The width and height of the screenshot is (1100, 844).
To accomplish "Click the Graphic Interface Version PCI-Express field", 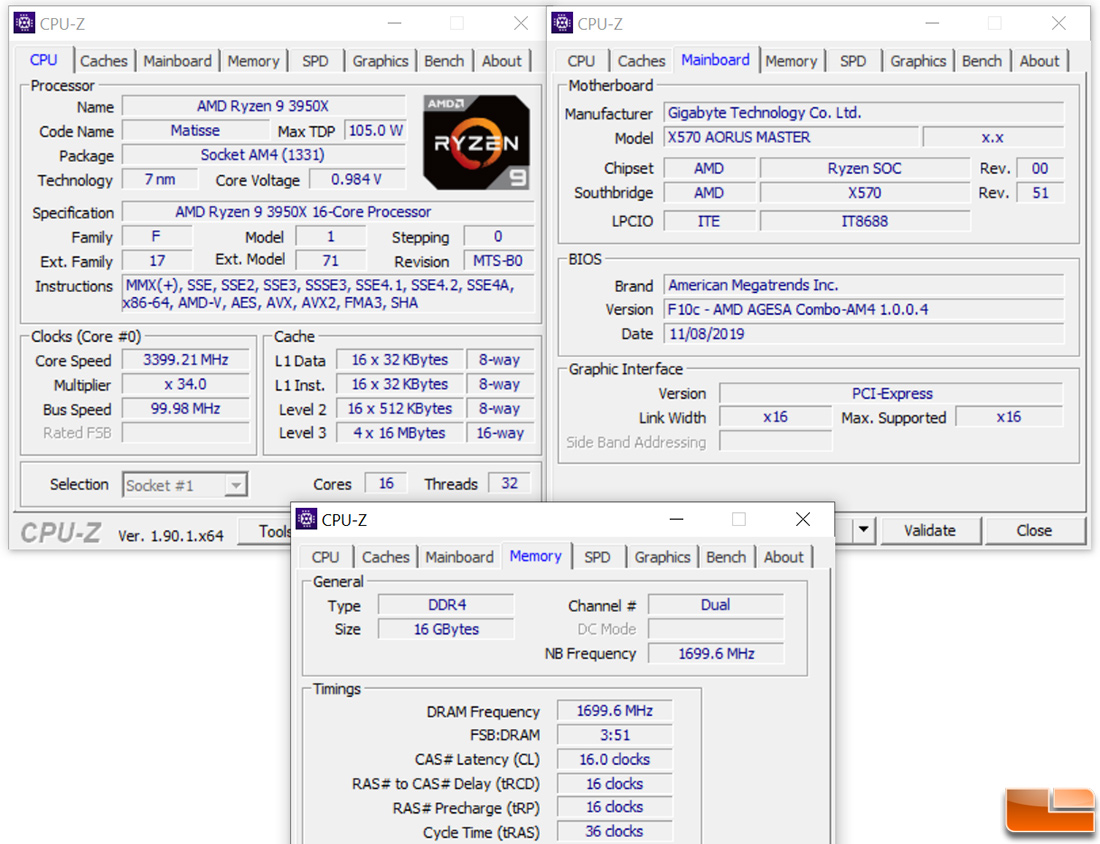I will [892, 394].
